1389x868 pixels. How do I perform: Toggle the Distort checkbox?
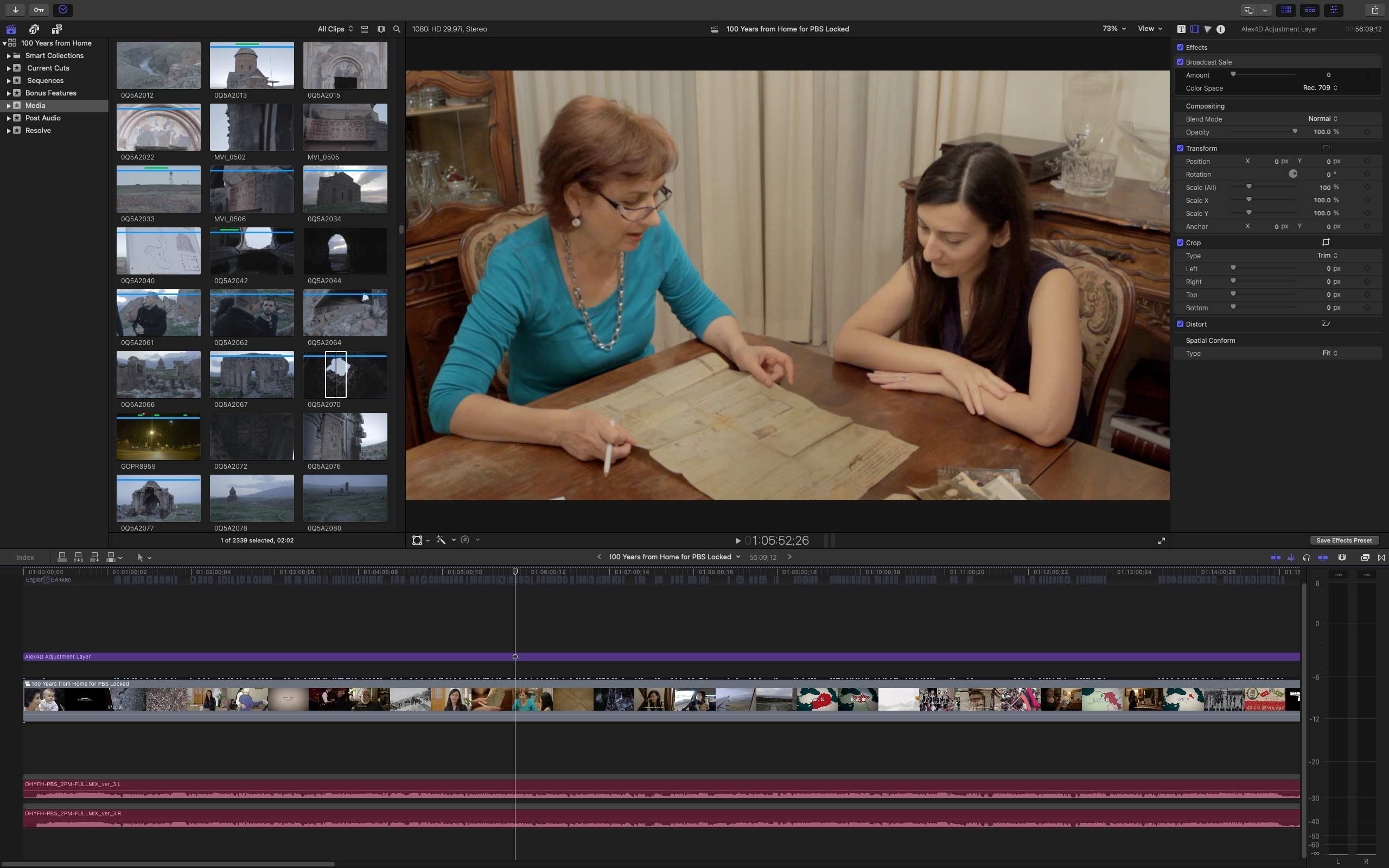click(1180, 324)
